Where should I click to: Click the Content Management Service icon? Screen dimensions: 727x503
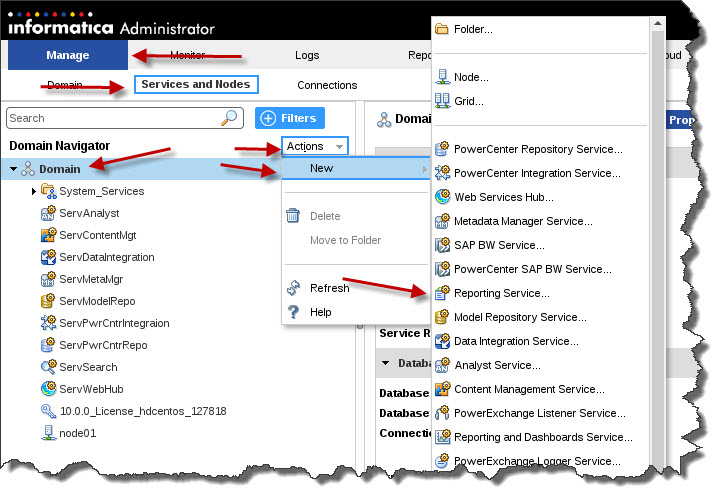(442, 389)
